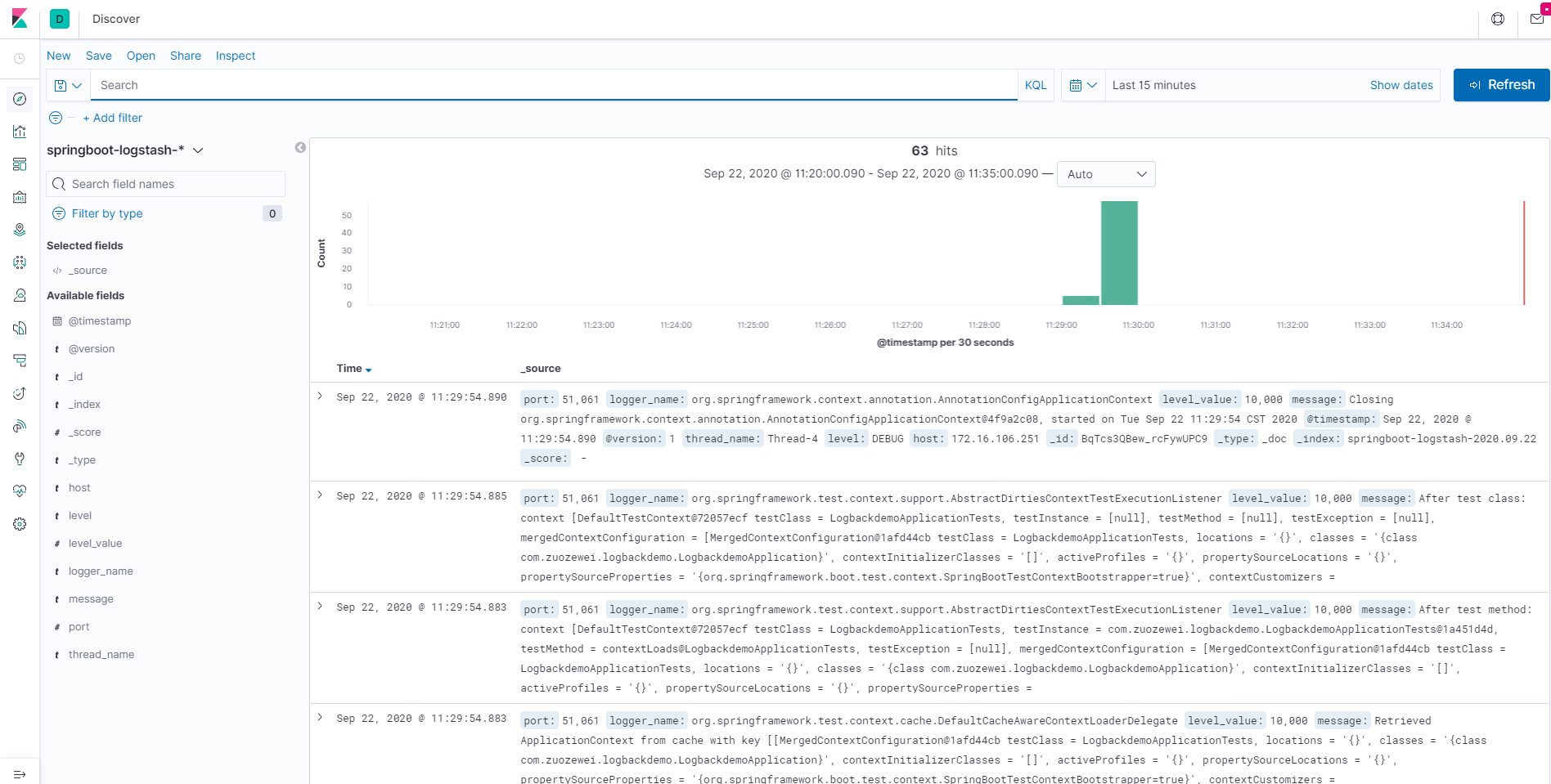This screenshot has height=784, width=1551.
Task: Open Management gear icon in sidebar
Action: 20,524
